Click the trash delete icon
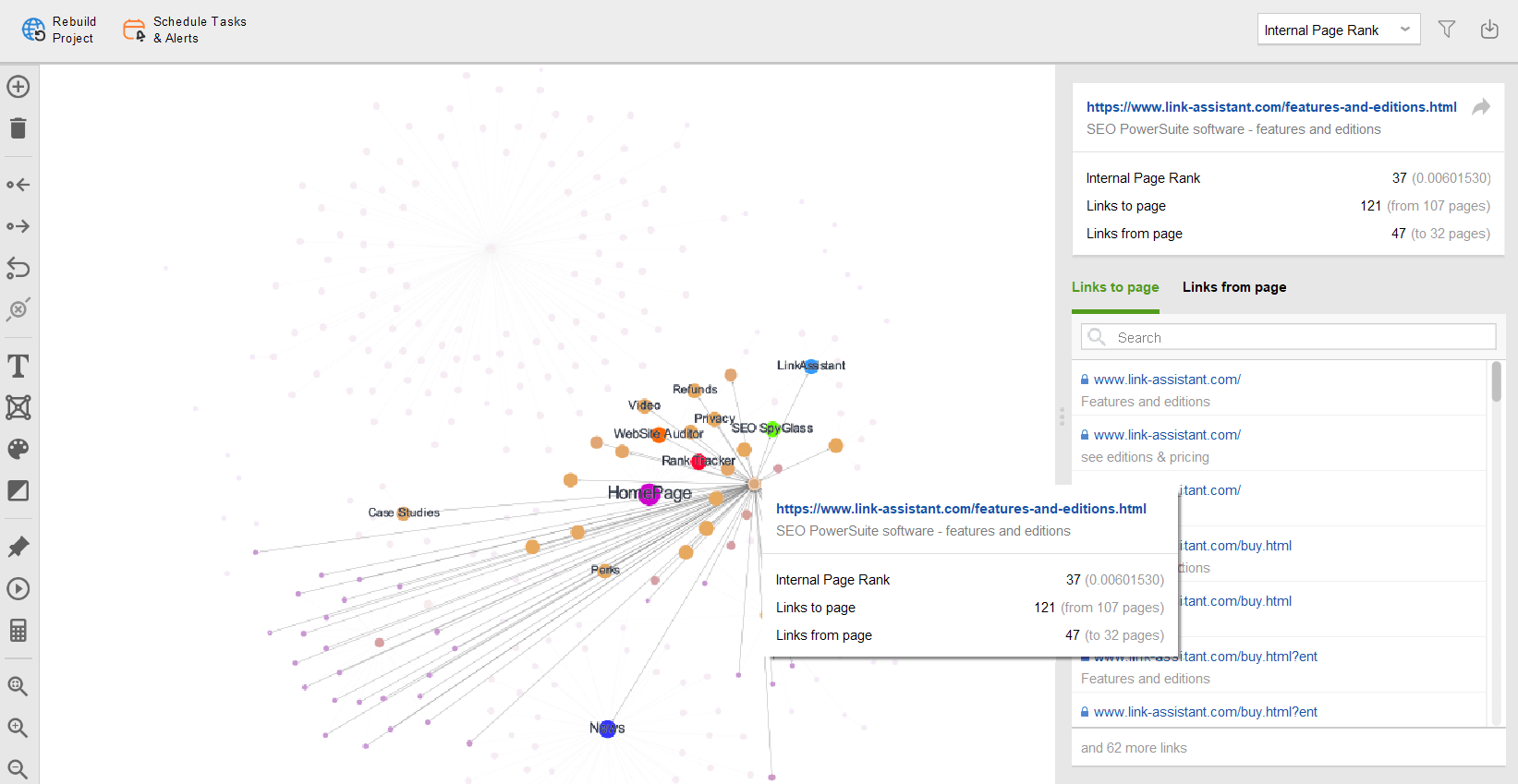The height and width of the screenshot is (784, 1518). point(18,128)
